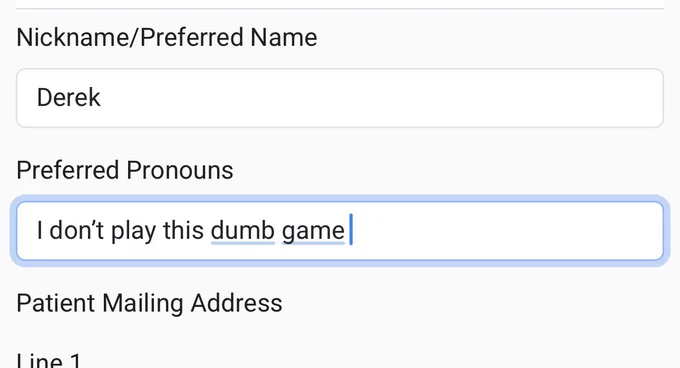Image resolution: width=680 pixels, height=368 pixels.
Task: Place cursor on the word play
Action: (x=134, y=232)
